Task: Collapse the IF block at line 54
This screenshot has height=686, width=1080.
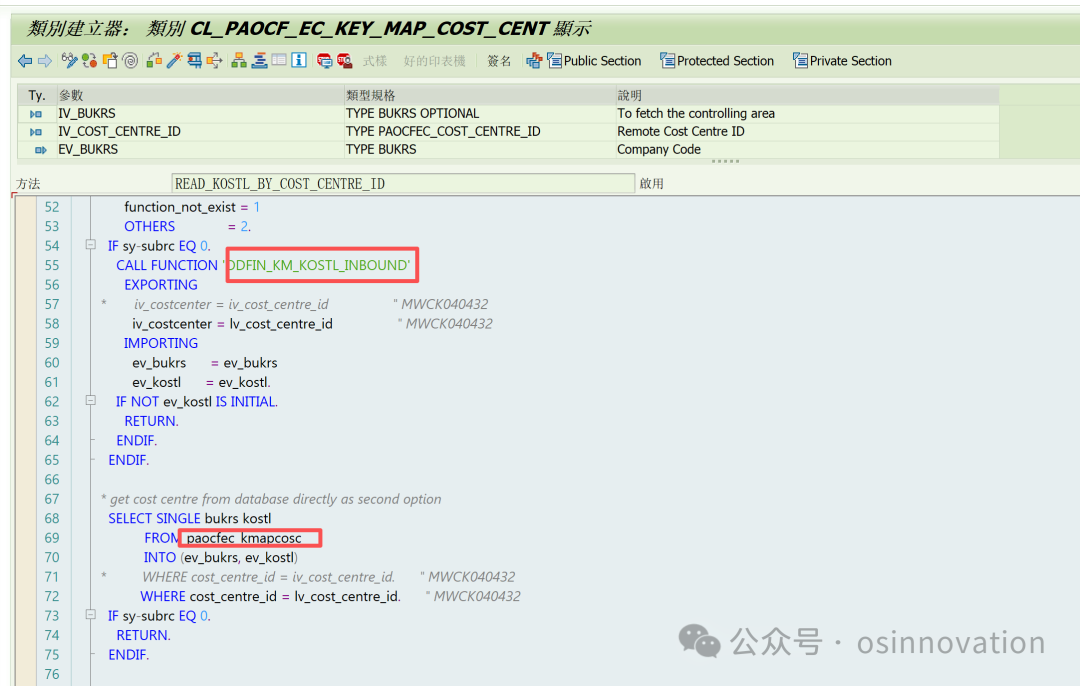Action: tap(90, 245)
